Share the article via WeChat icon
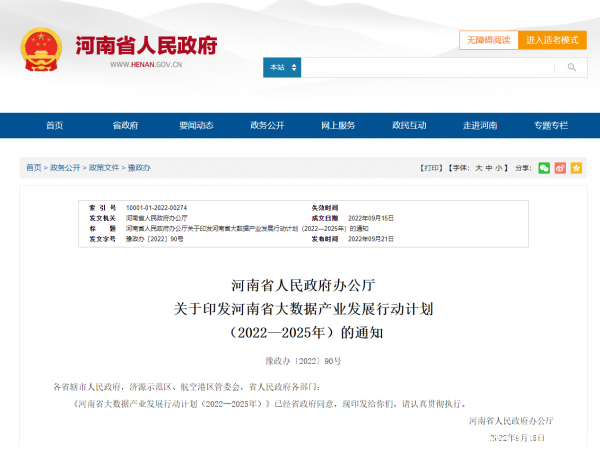 [x=544, y=168]
